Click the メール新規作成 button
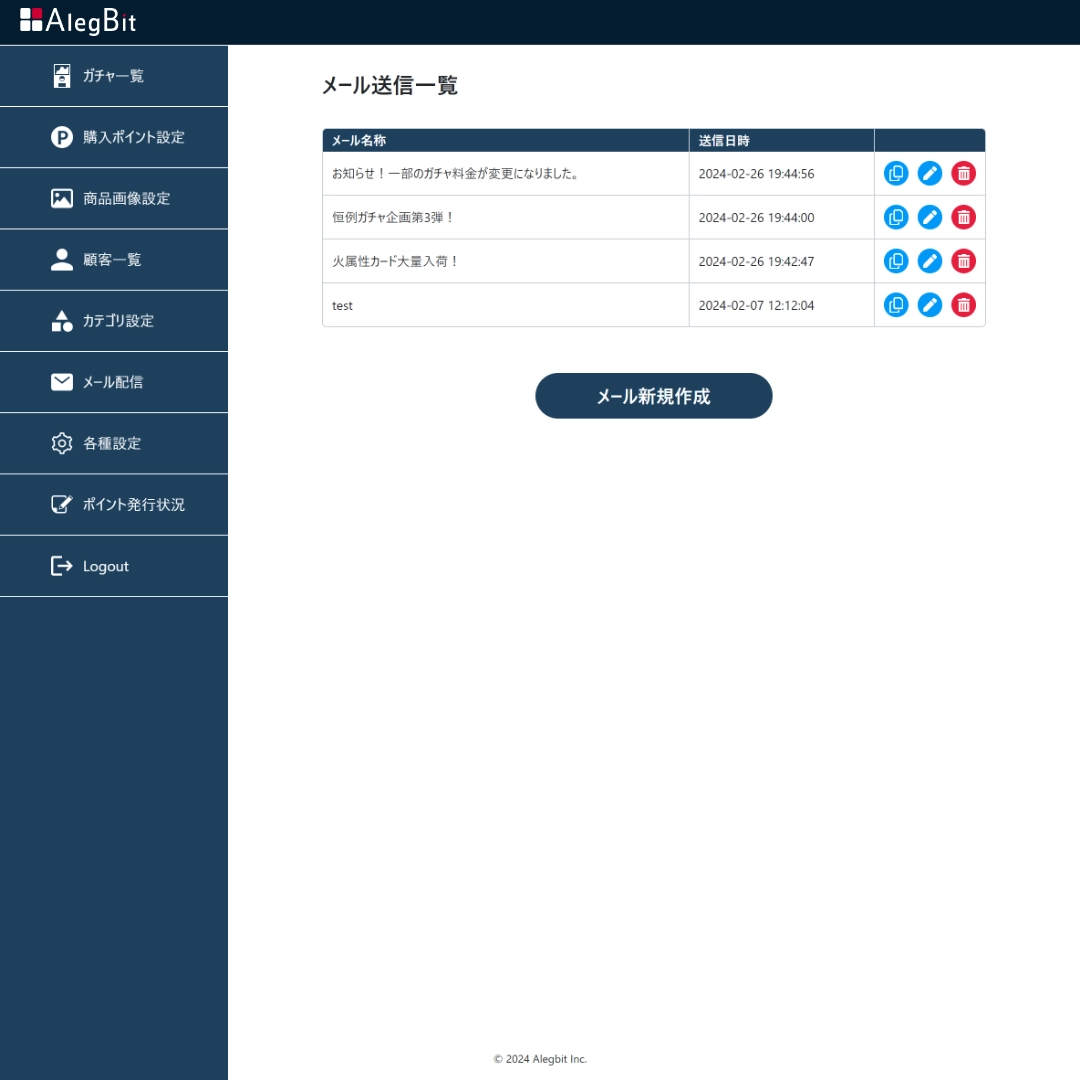Image resolution: width=1080 pixels, height=1080 pixels. [654, 396]
